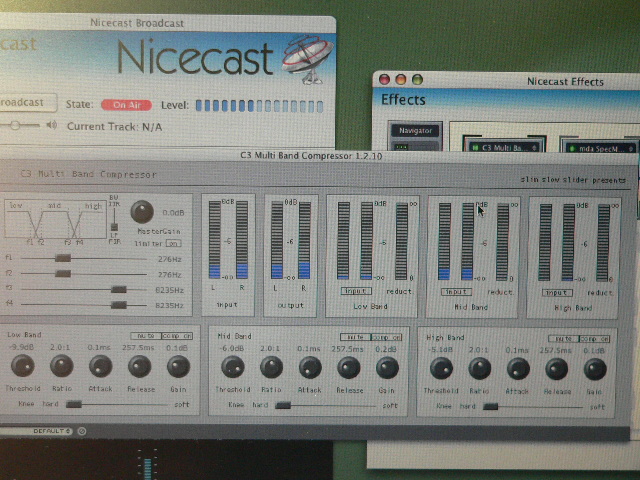
Task: Adjust the High Band Ratio knob
Action: [x=480, y=369]
